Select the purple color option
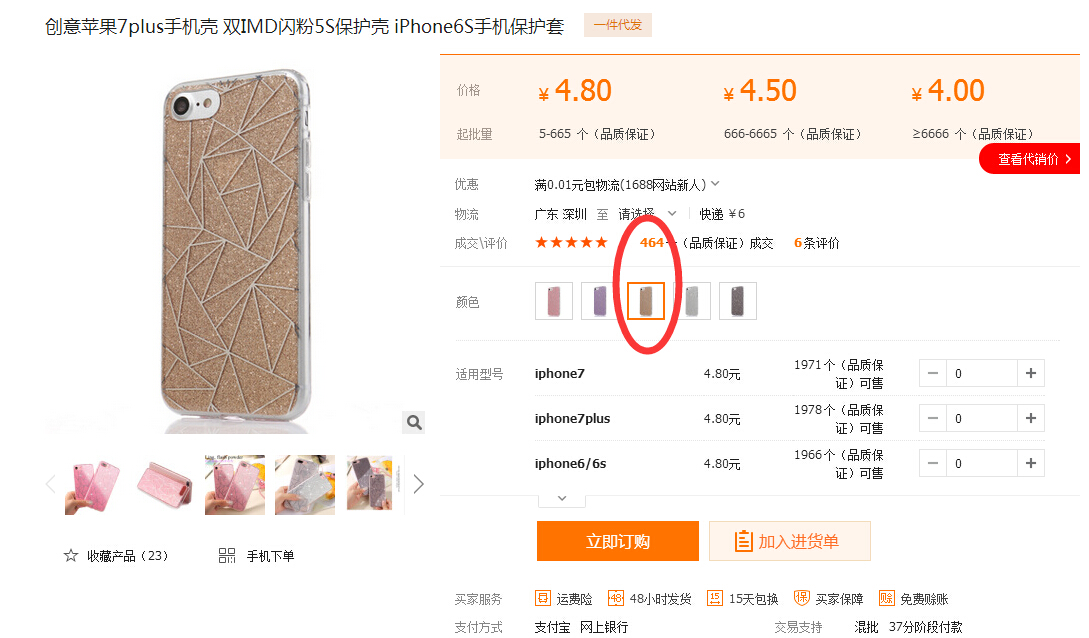1089x638 pixels. click(599, 301)
